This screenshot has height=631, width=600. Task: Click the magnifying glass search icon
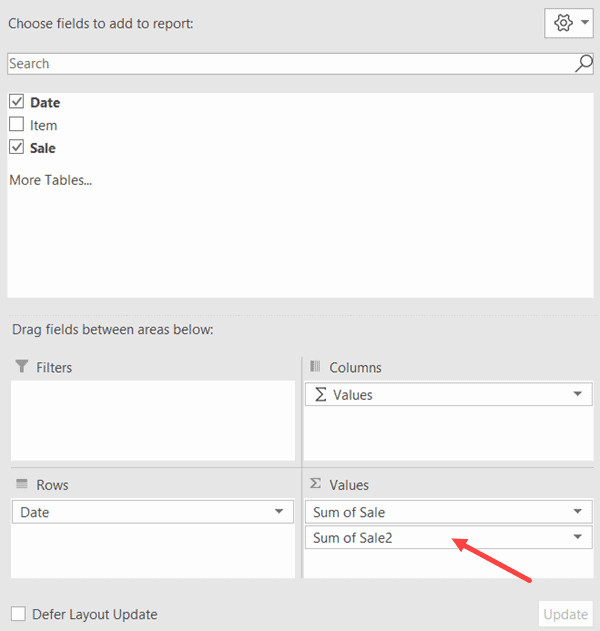583,63
